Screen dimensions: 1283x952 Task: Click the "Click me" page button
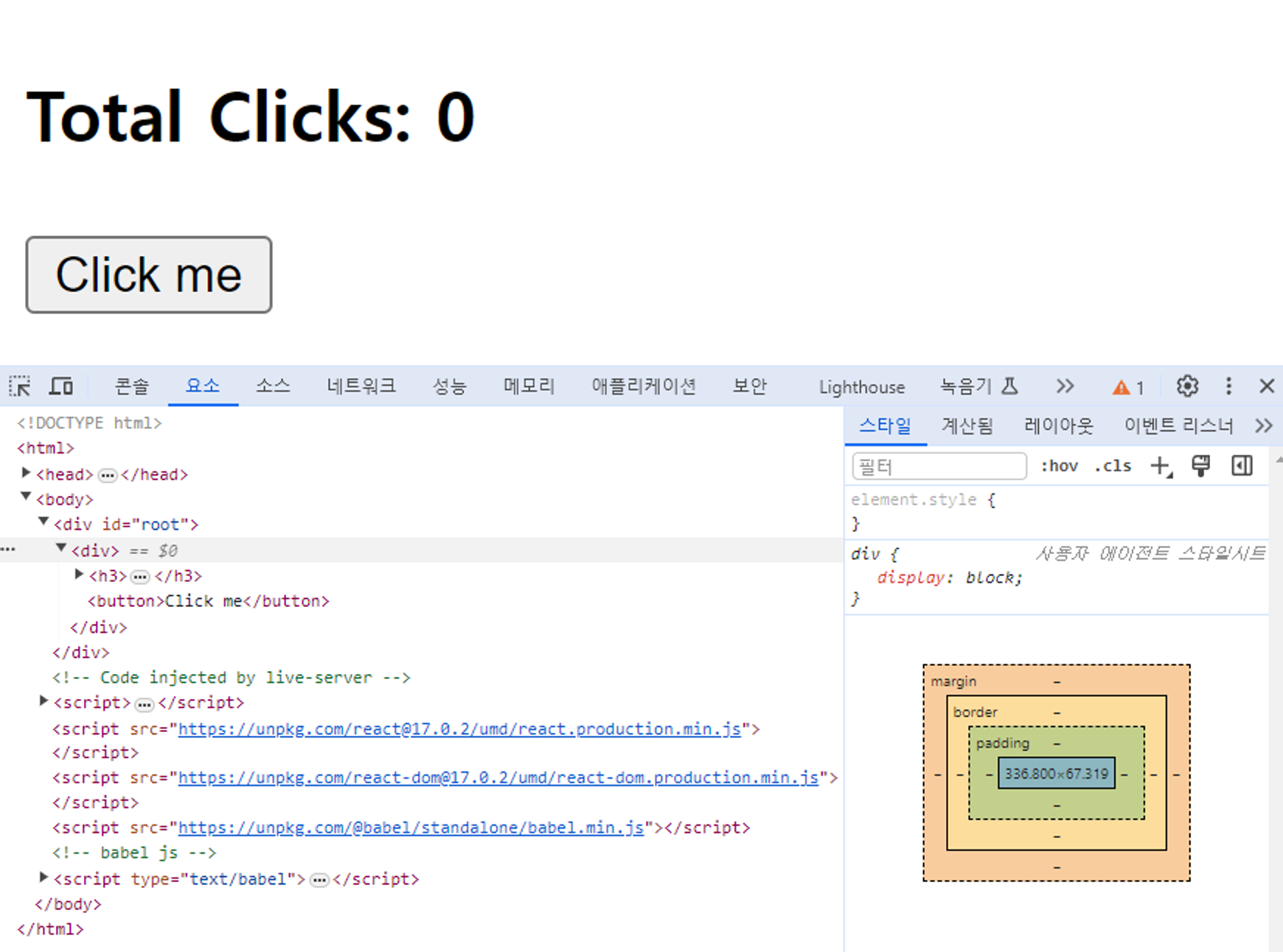(x=149, y=275)
